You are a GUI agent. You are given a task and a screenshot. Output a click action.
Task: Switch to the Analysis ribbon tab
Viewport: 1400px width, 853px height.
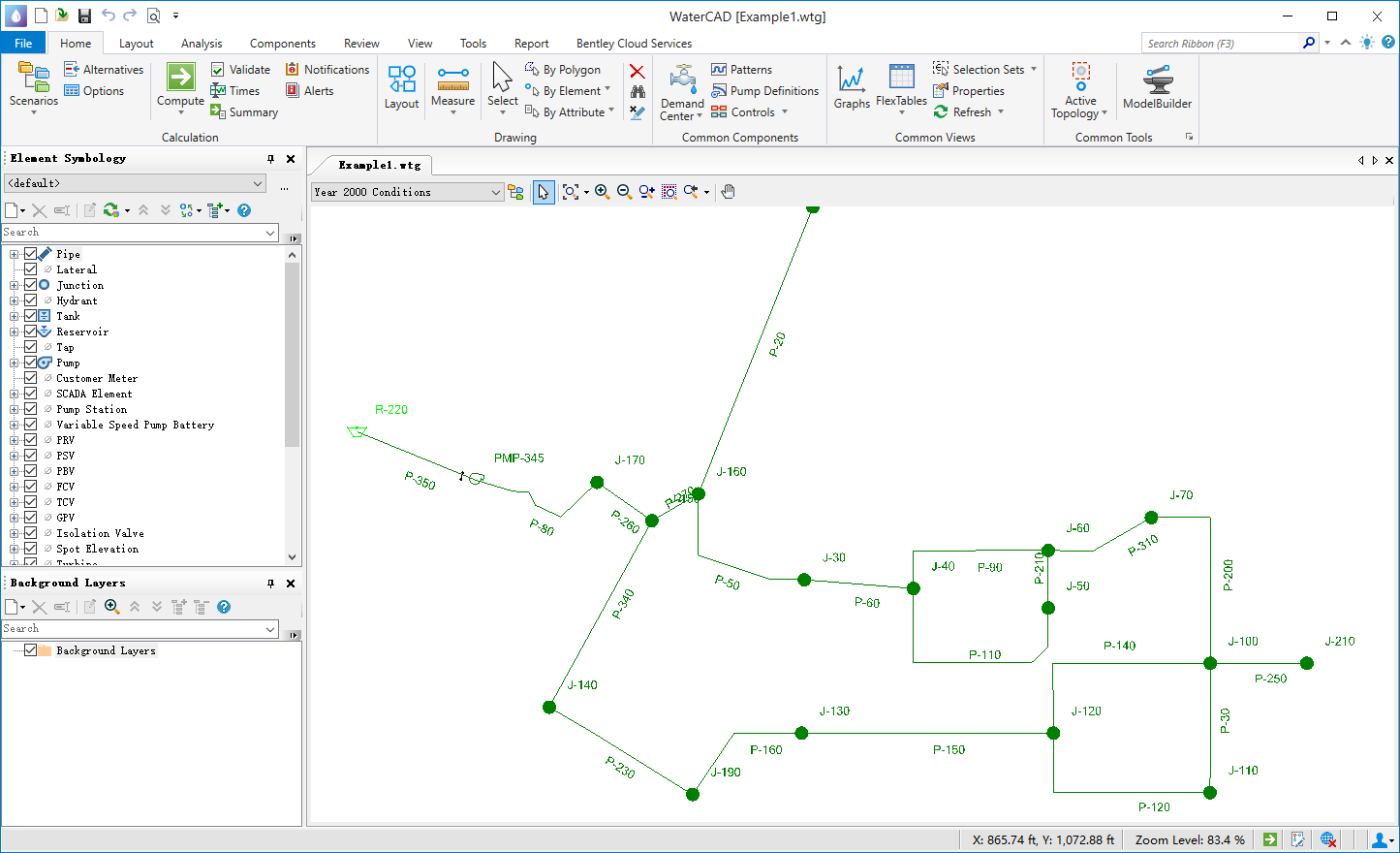click(x=202, y=44)
